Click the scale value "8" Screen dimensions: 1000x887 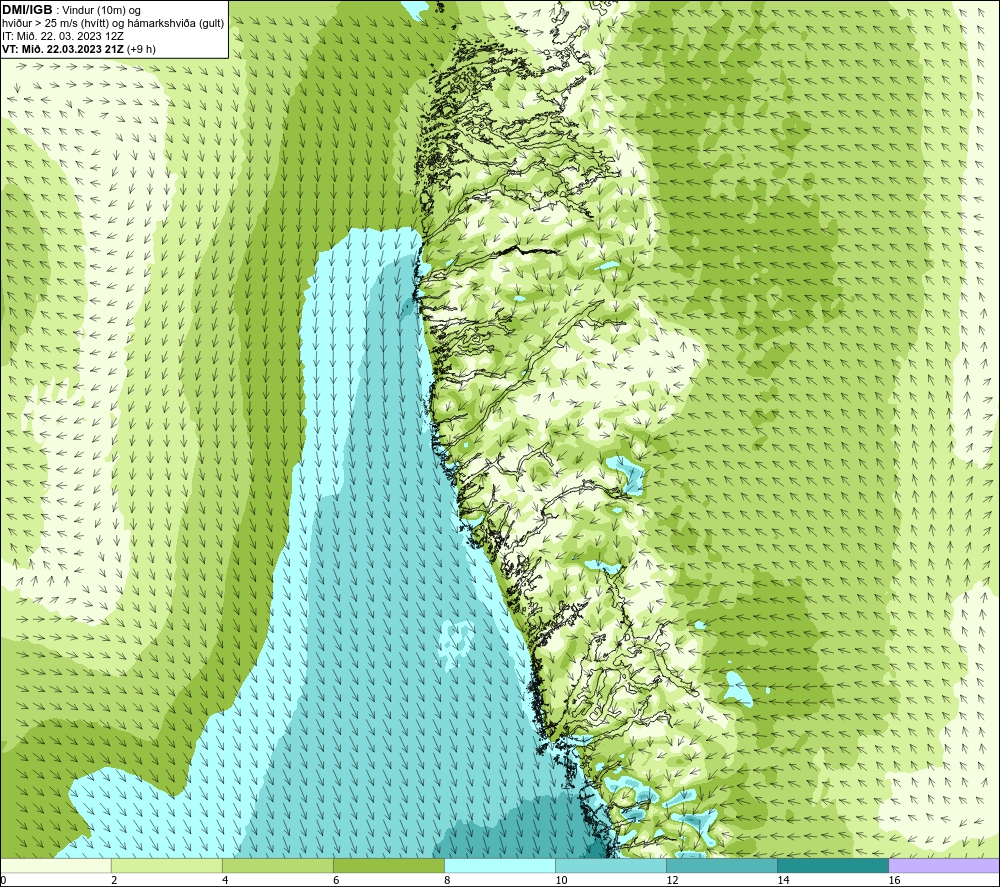coord(447,881)
